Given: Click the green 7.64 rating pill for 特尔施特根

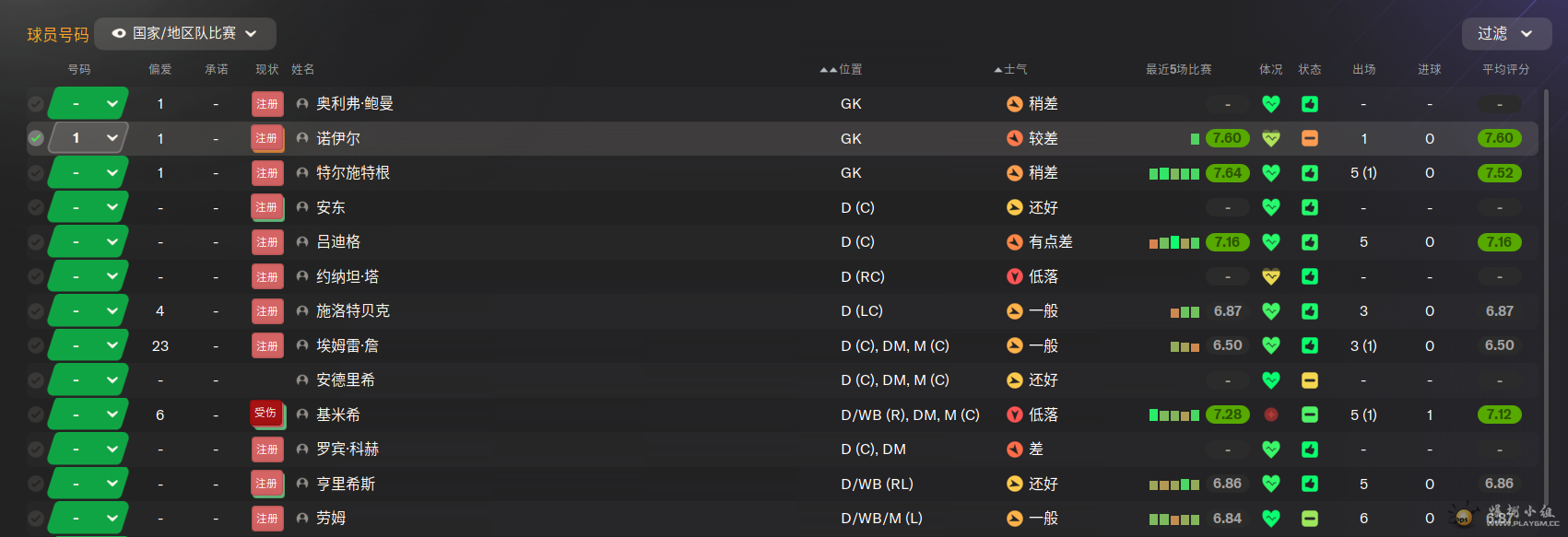Looking at the screenshot, I should (1228, 173).
